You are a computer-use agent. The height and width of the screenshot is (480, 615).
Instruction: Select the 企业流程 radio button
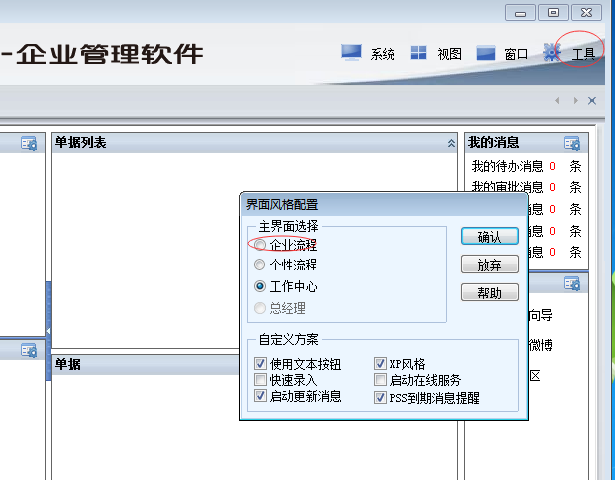[x=260, y=244]
